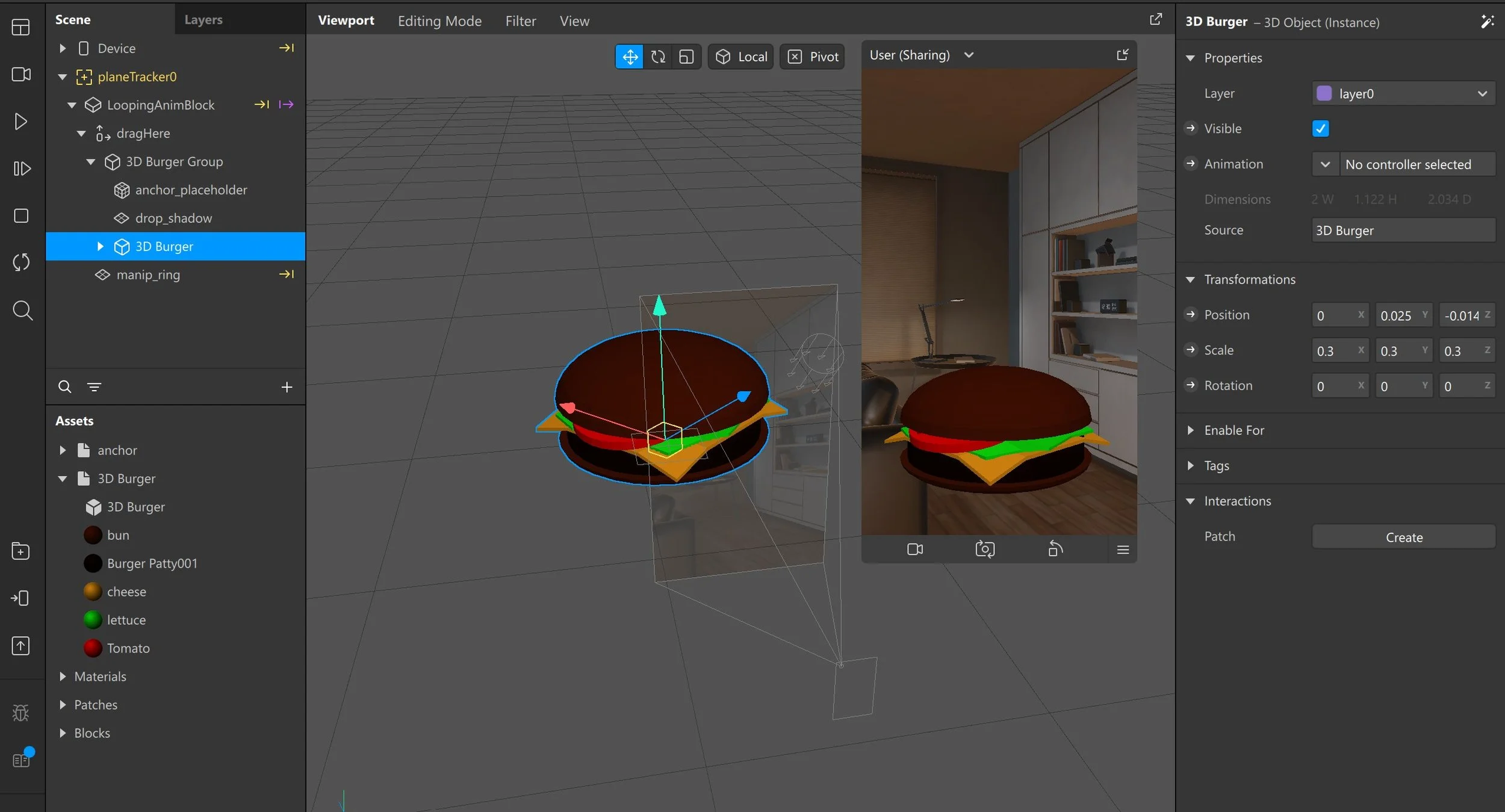Toggle the Pivot button
This screenshot has height=812, width=1505.
coord(813,57)
